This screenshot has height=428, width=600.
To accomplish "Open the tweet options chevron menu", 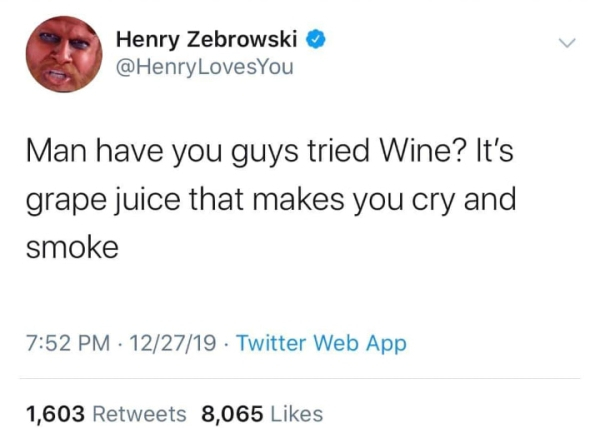I will [x=567, y=43].
